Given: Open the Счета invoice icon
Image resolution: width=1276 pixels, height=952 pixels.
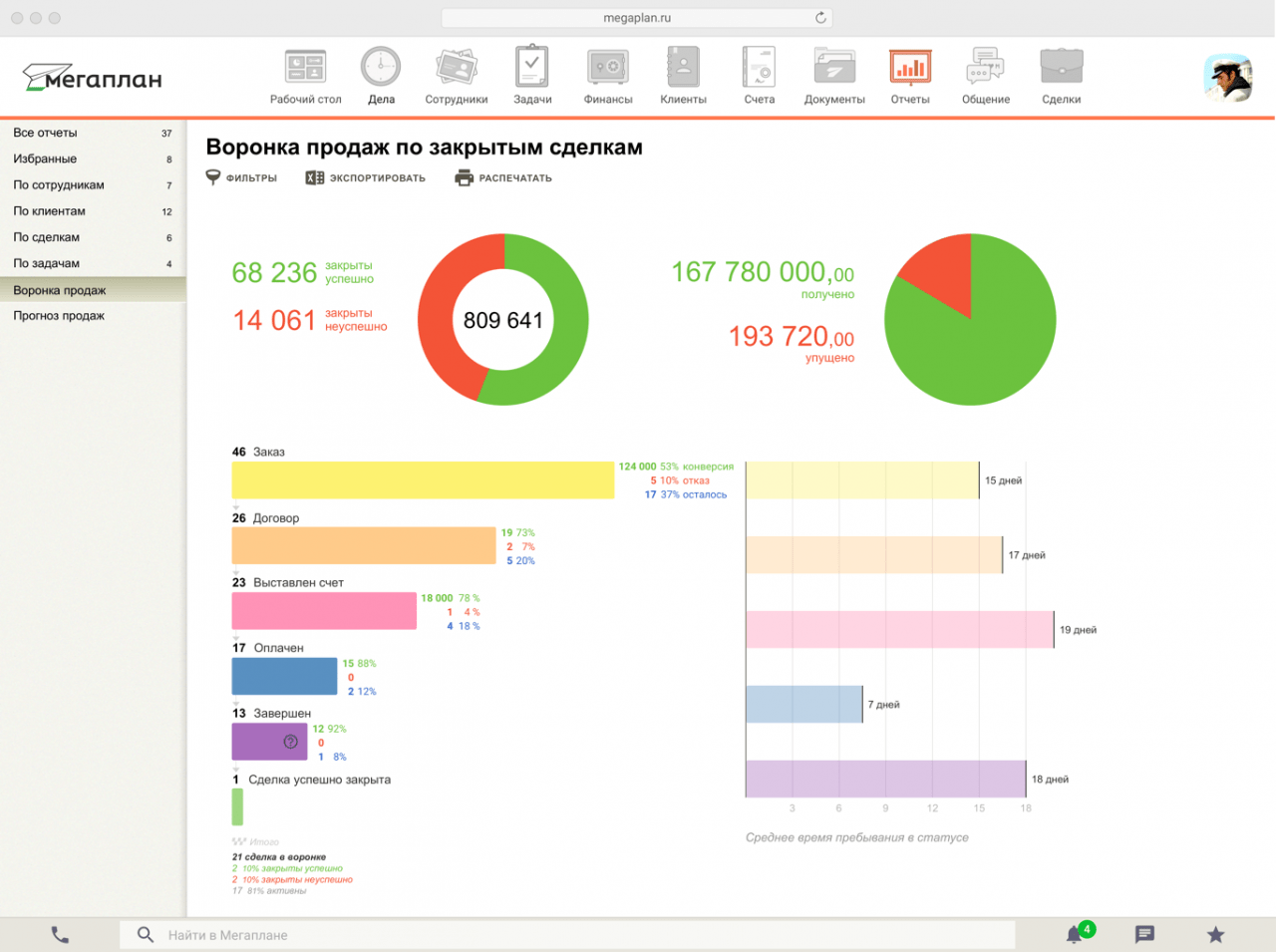Looking at the screenshot, I should [760, 68].
